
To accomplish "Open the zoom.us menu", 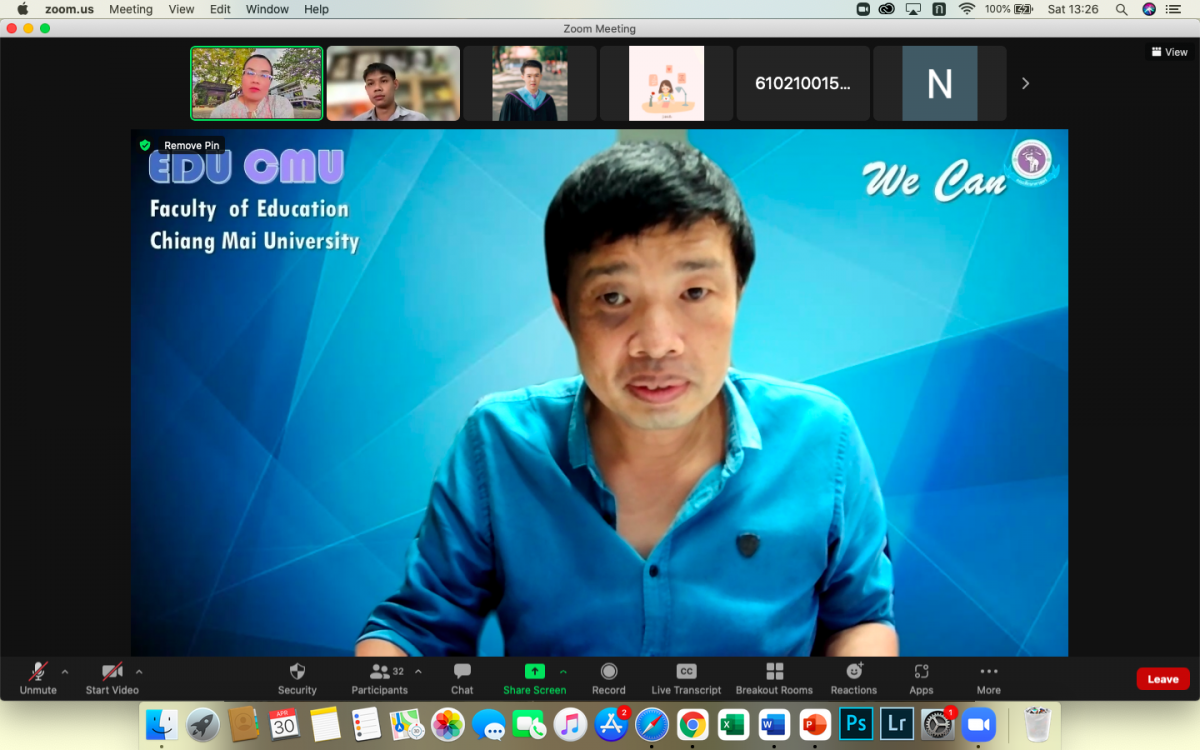I will (69, 9).
